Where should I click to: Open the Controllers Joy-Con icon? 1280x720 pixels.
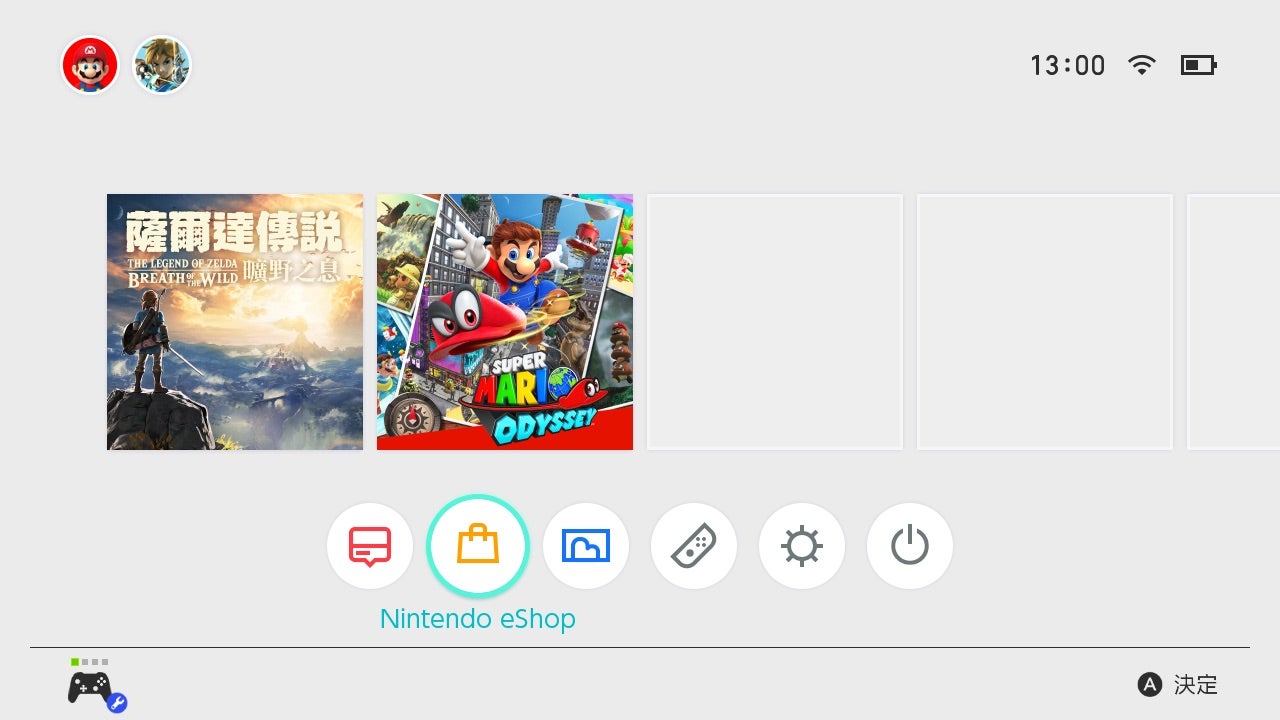pyautogui.click(x=694, y=546)
